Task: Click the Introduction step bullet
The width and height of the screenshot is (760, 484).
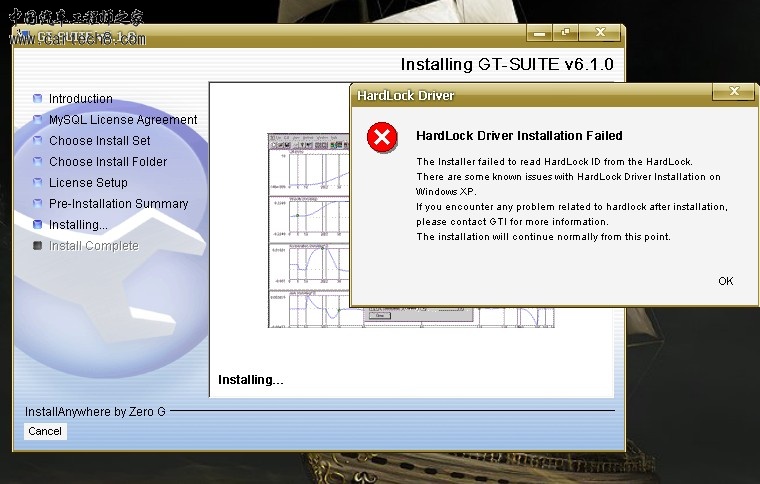Action: (38, 99)
